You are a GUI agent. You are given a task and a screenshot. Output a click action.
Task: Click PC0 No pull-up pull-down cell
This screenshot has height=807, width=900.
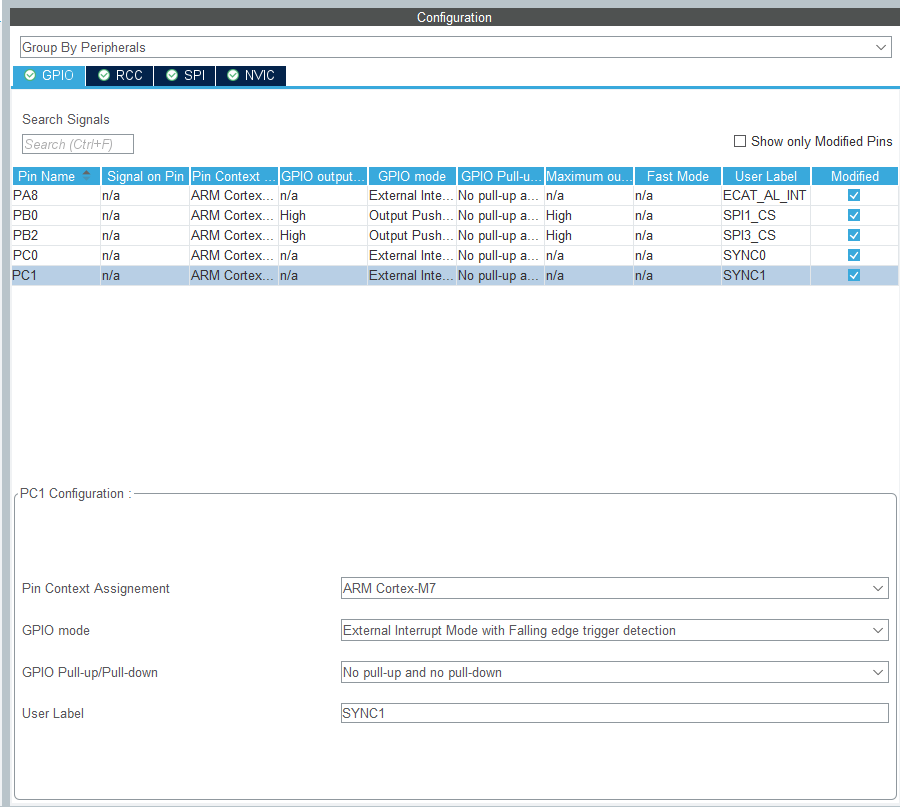pos(500,255)
